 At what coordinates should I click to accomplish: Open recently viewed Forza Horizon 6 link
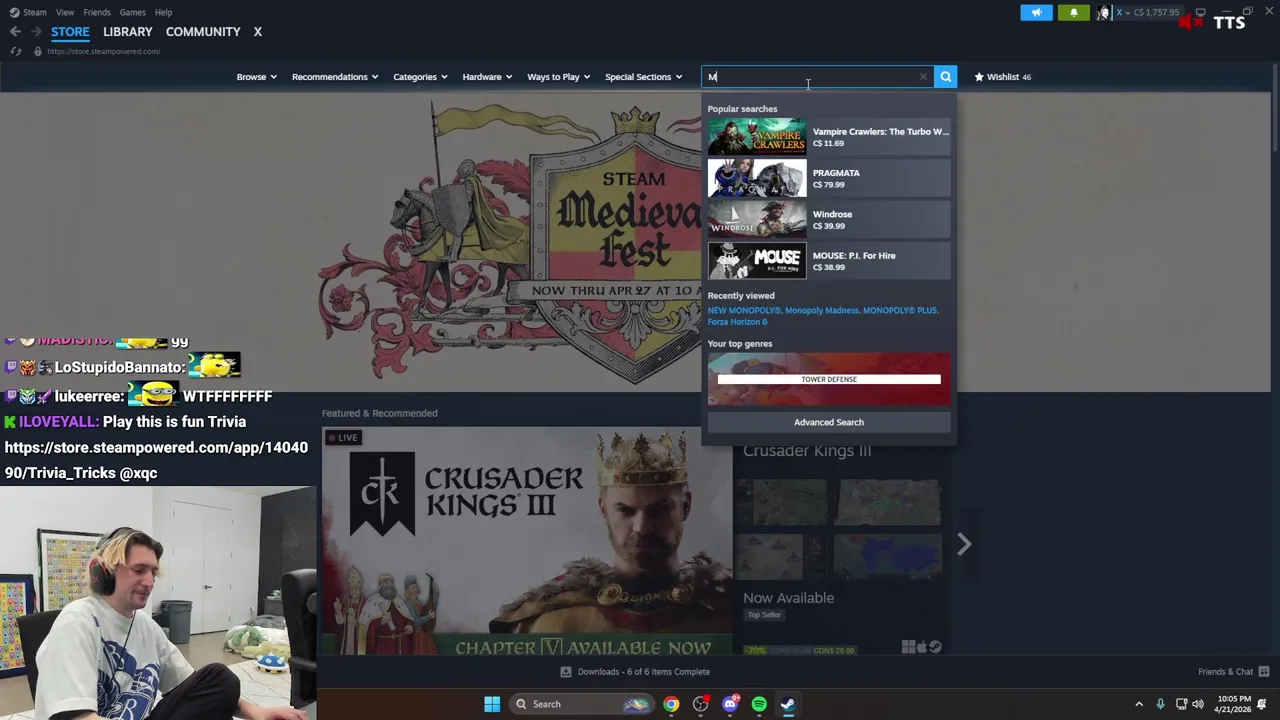[737, 322]
